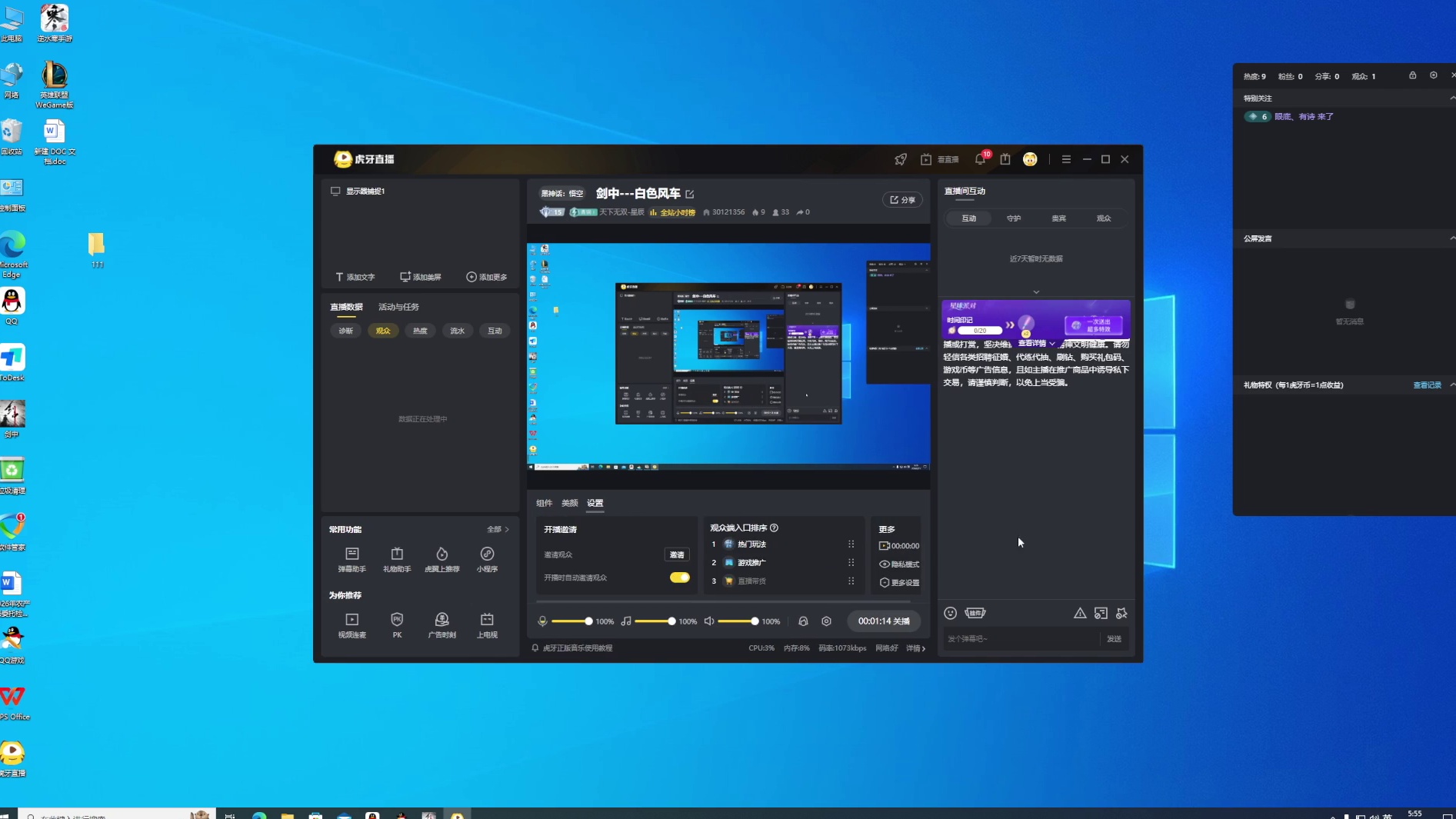Select the 互动 data filter pill
1456x819 pixels.
click(x=495, y=331)
